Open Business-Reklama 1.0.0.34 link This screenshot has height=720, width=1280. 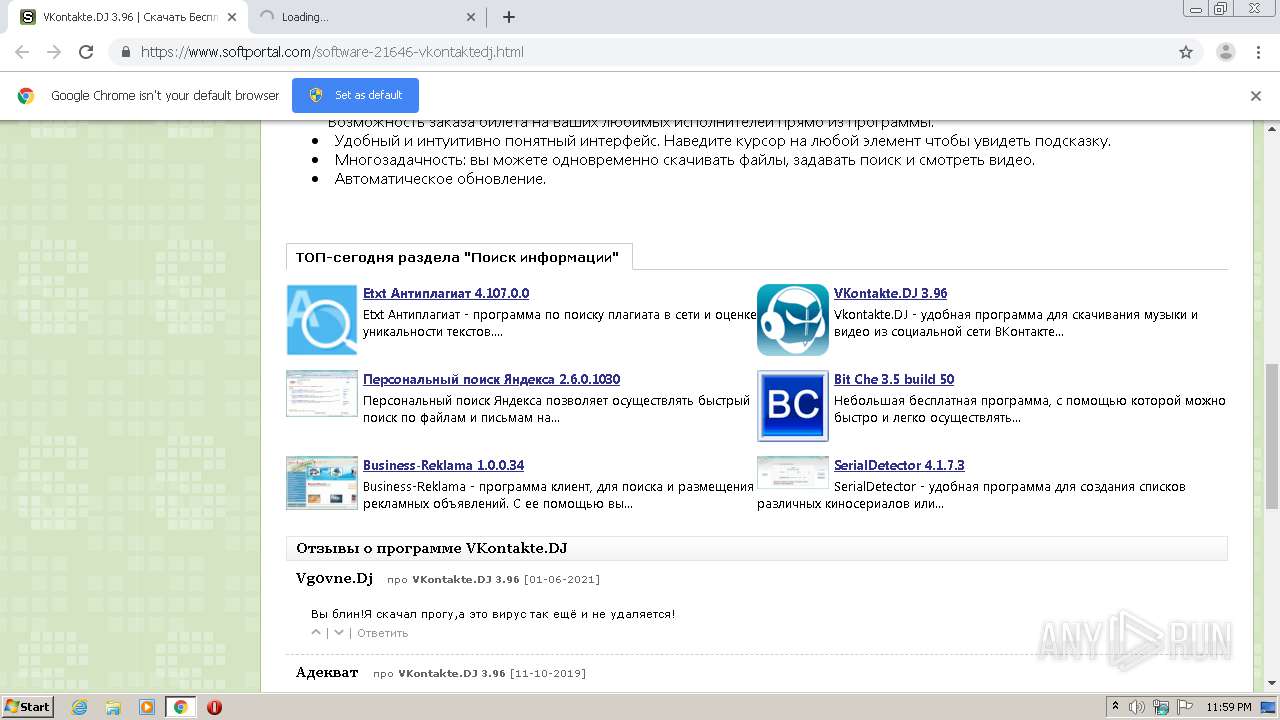tap(443, 466)
